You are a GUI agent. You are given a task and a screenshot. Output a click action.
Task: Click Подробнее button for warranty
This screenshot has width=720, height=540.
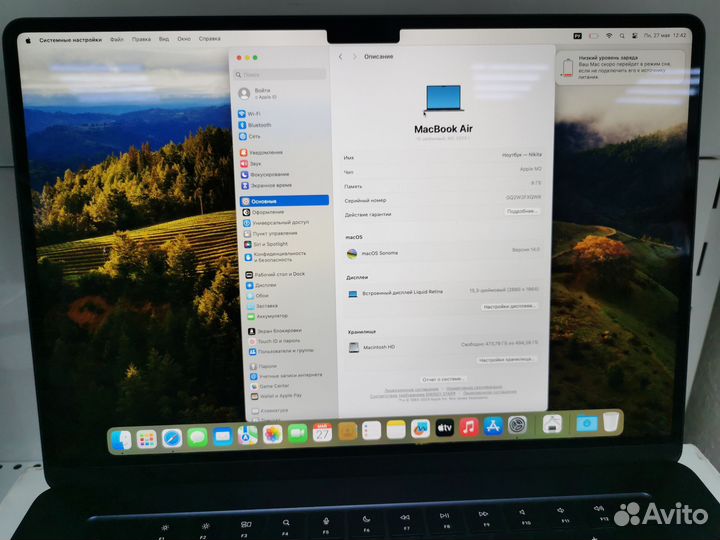(522, 211)
